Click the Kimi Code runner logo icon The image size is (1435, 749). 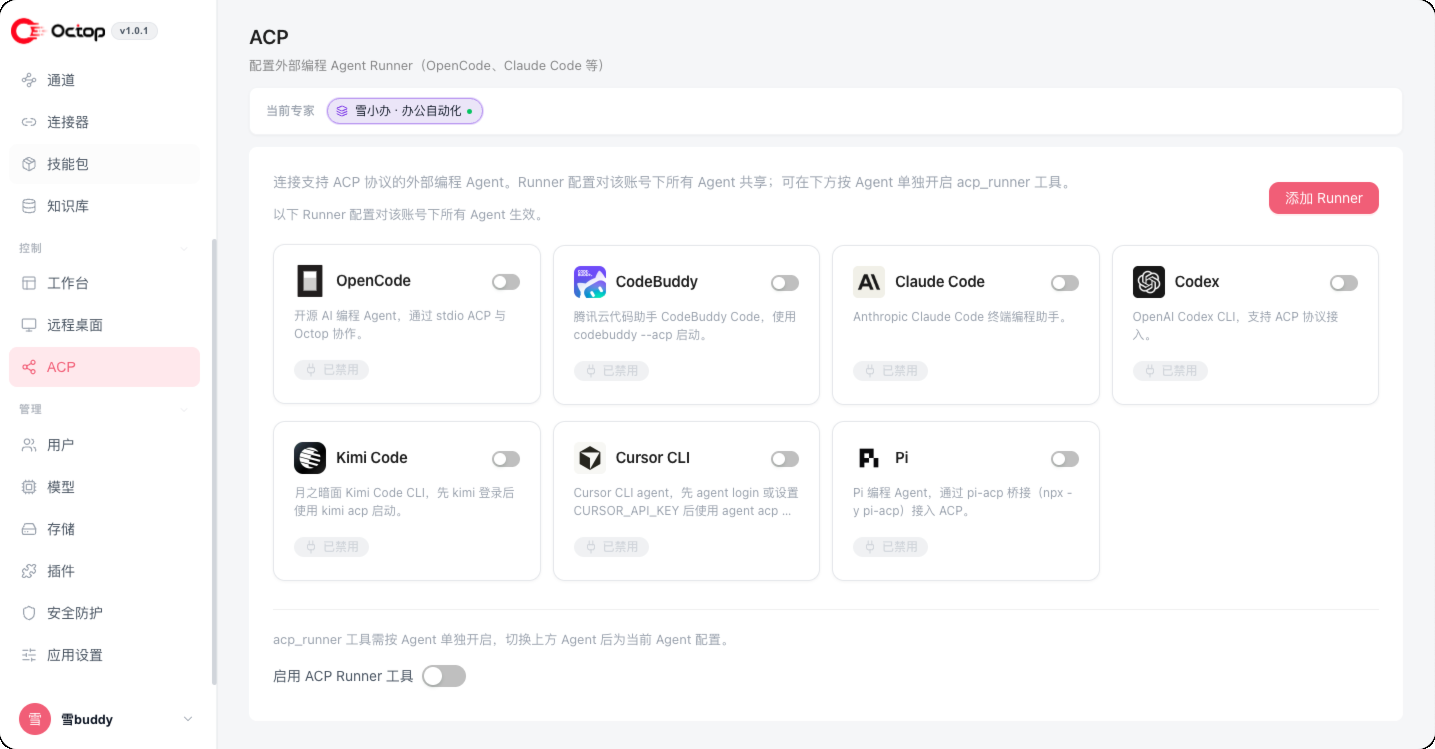coord(310,458)
